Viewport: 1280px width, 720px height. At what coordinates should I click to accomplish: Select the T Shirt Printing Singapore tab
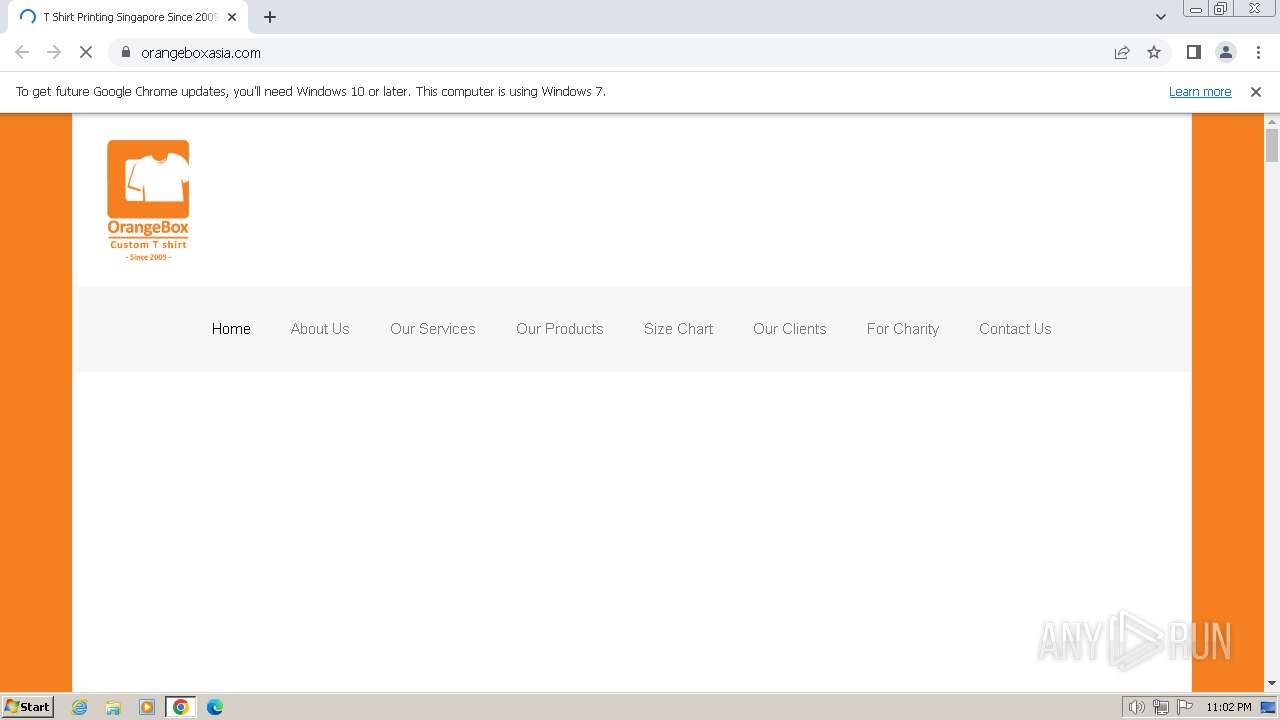[x=127, y=17]
